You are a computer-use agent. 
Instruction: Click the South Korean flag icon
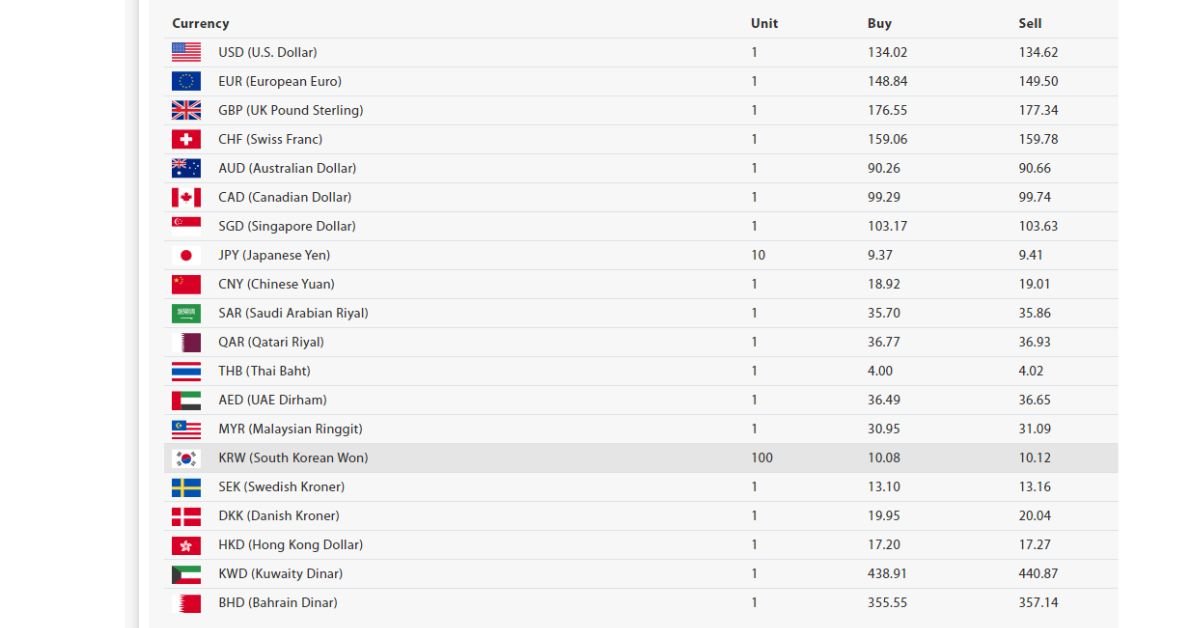(x=186, y=458)
